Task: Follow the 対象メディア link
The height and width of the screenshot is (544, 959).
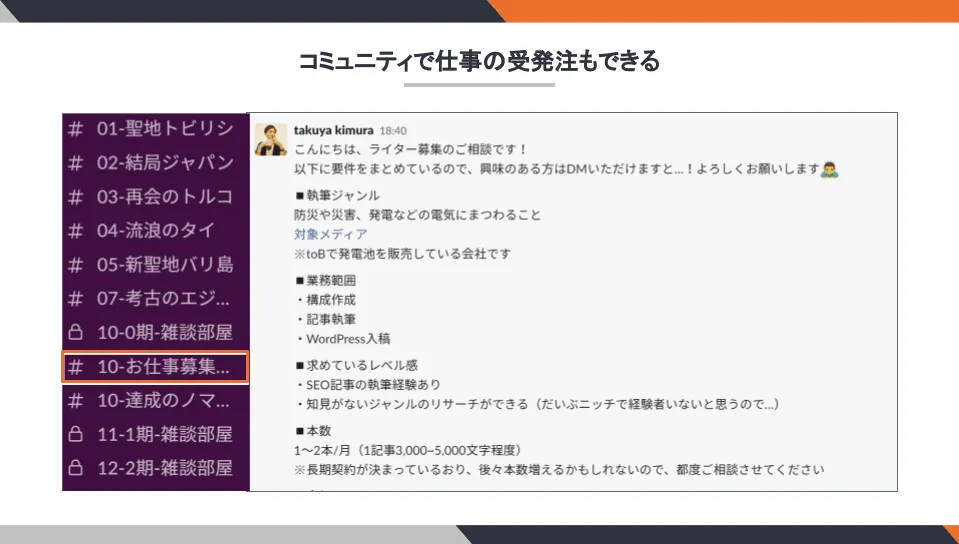Action: [331, 234]
